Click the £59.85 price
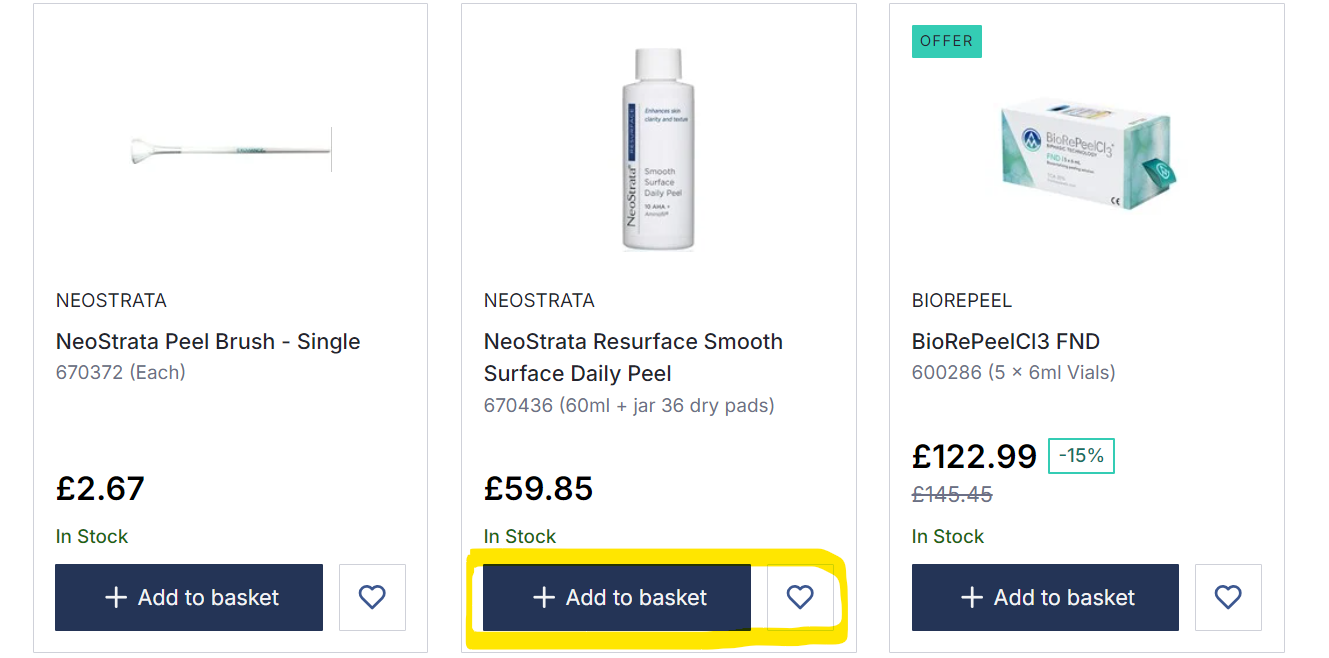Image resolution: width=1329 pixels, height=658 pixels. click(539, 488)
